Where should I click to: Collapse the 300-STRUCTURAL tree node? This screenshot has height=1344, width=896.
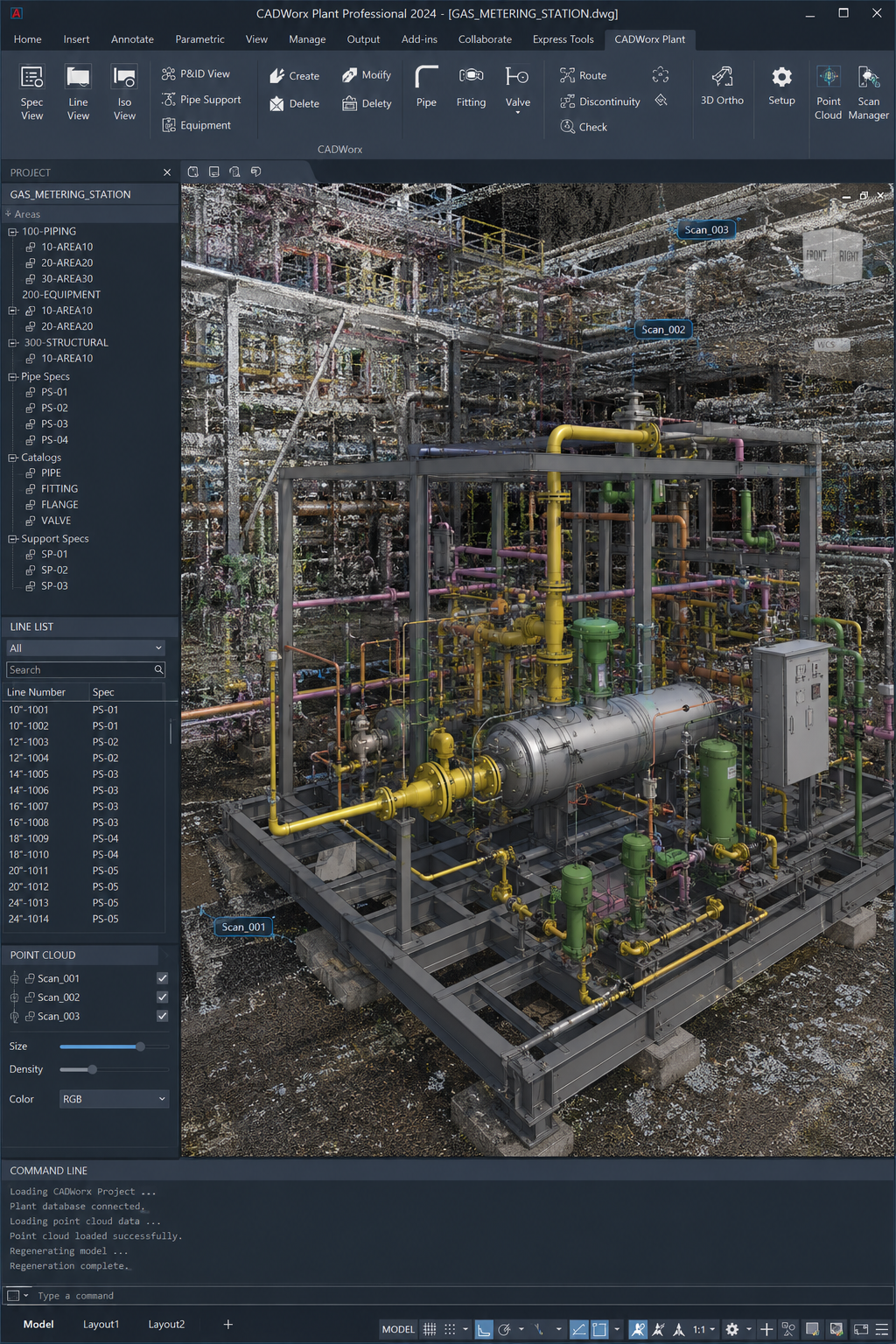point(12,343)
